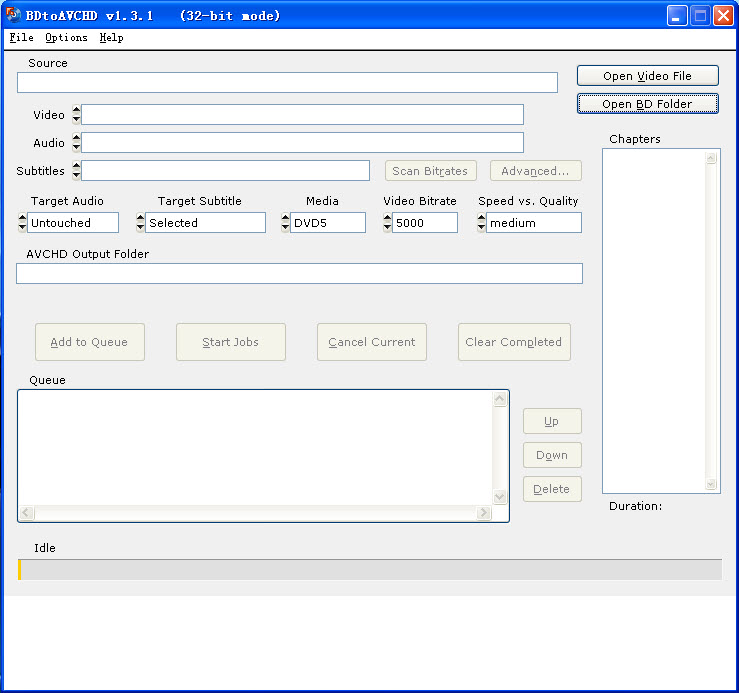Click the Open BD Folder button
739x693 pixels.
click(648, 104)
